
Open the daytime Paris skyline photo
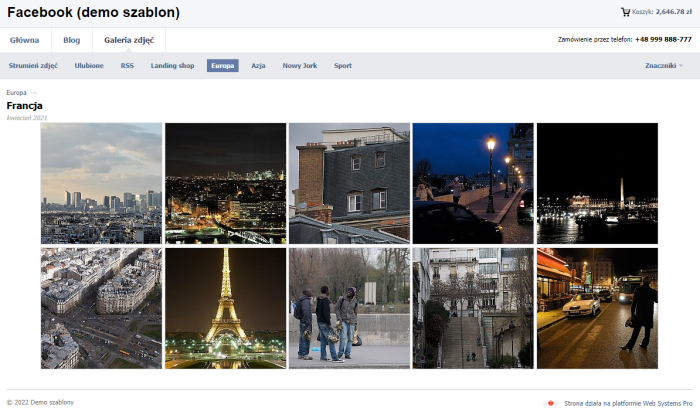[101, 183]
